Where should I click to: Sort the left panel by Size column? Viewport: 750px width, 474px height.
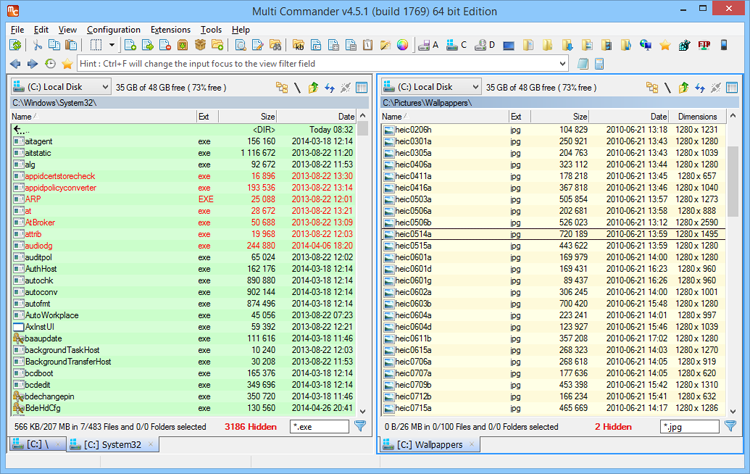point(269,116)
